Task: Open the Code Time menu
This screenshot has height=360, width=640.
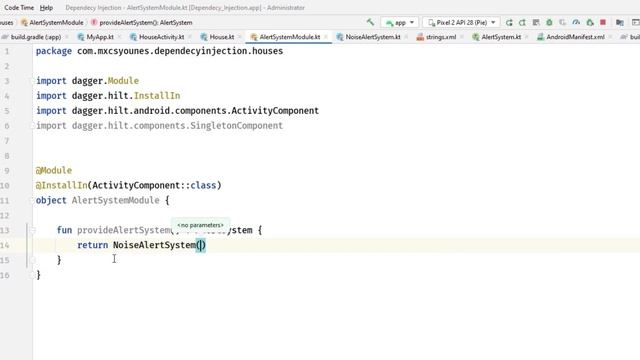Action: click(x=19, y=7)
